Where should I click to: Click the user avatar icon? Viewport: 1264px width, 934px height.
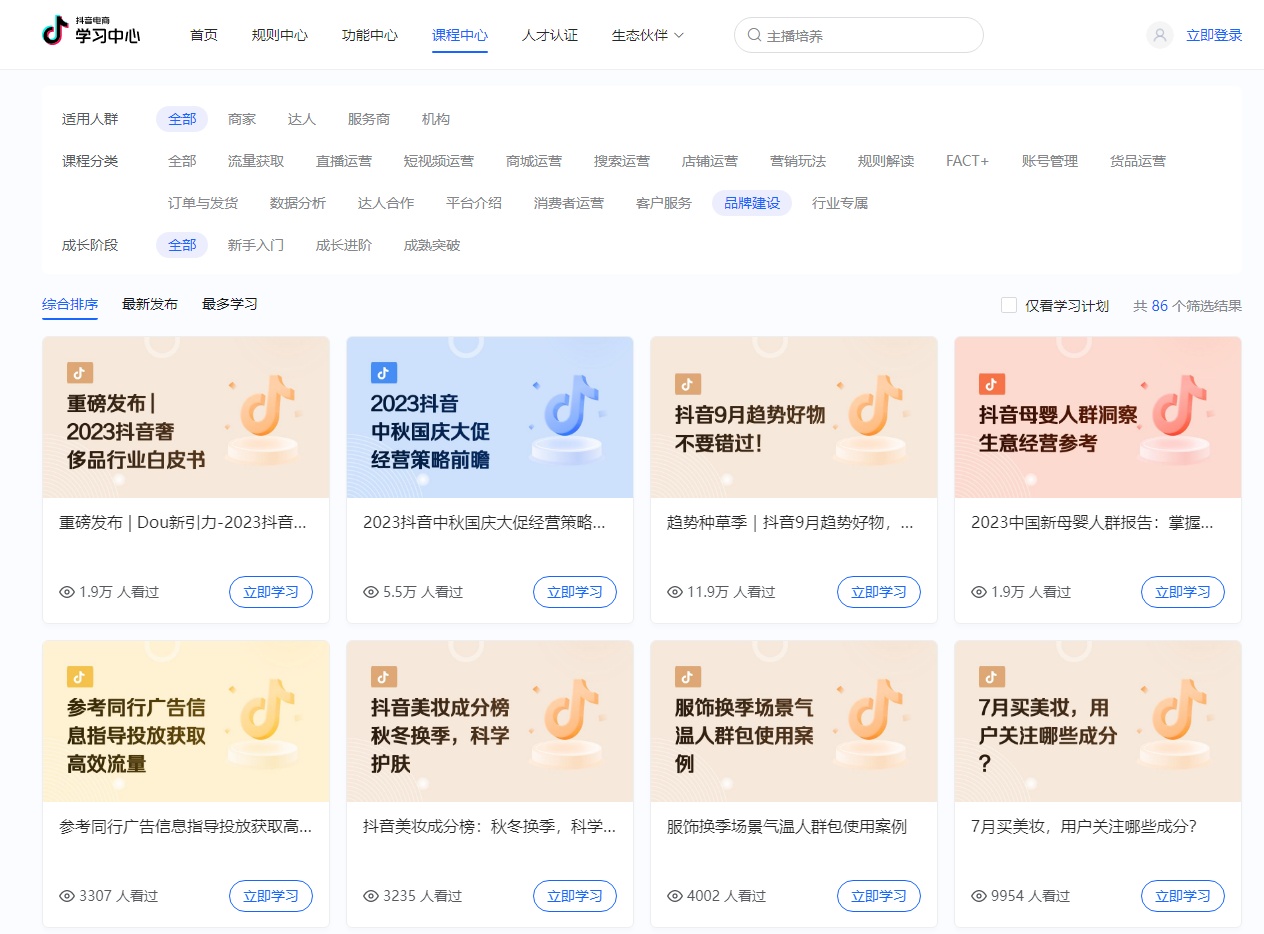1160,35
